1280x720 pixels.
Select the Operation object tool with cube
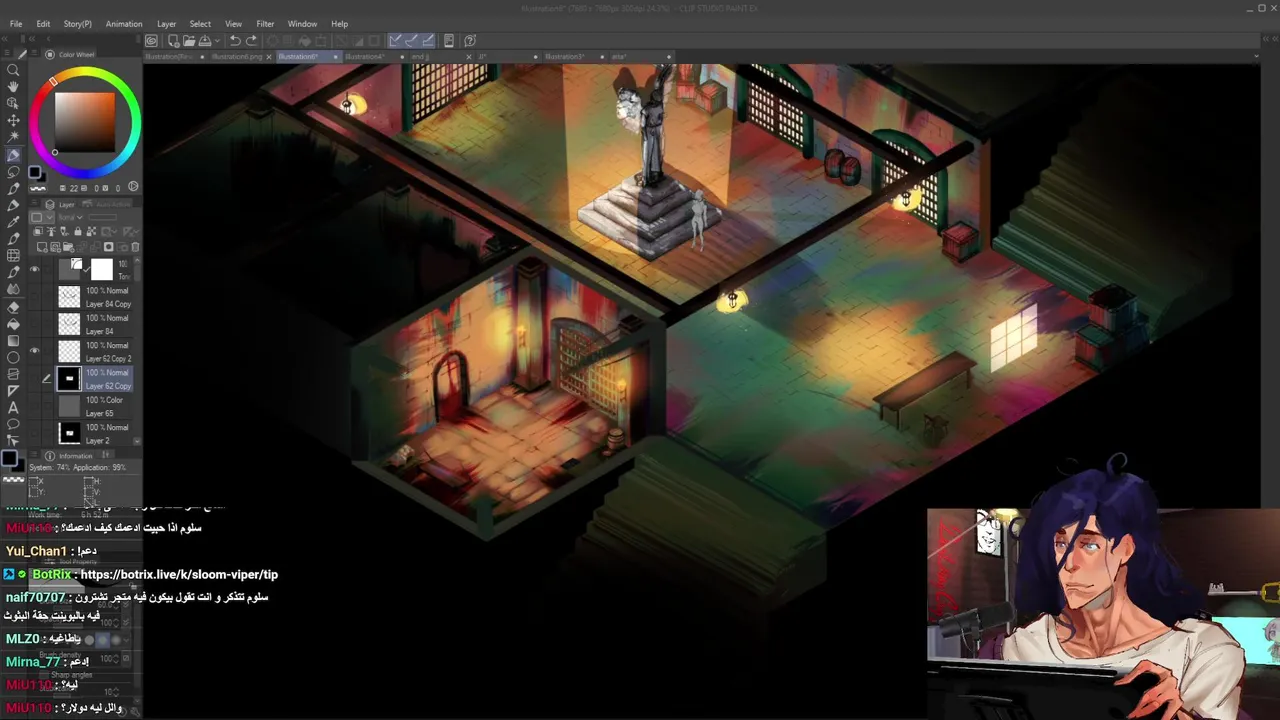(x=13, y=104)
